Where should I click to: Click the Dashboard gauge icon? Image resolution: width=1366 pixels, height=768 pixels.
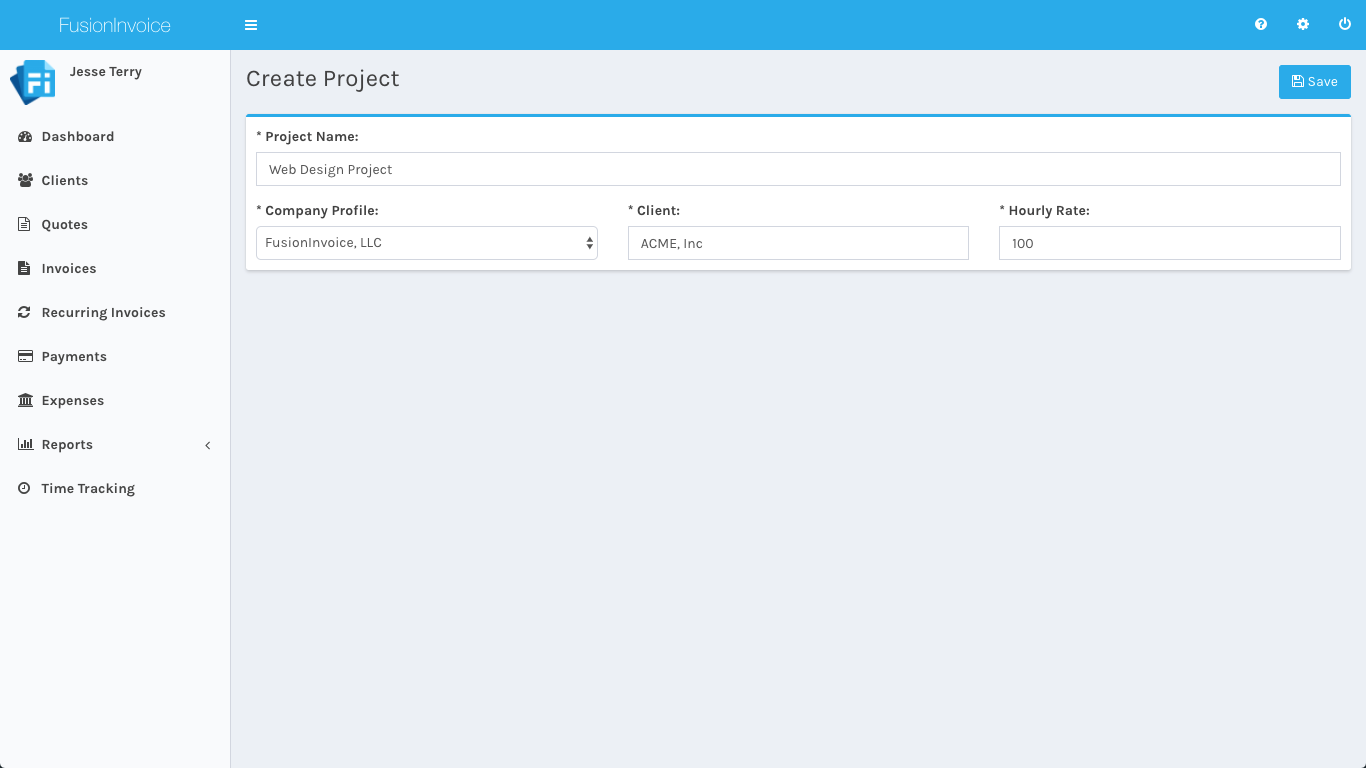tap(25, 137)
